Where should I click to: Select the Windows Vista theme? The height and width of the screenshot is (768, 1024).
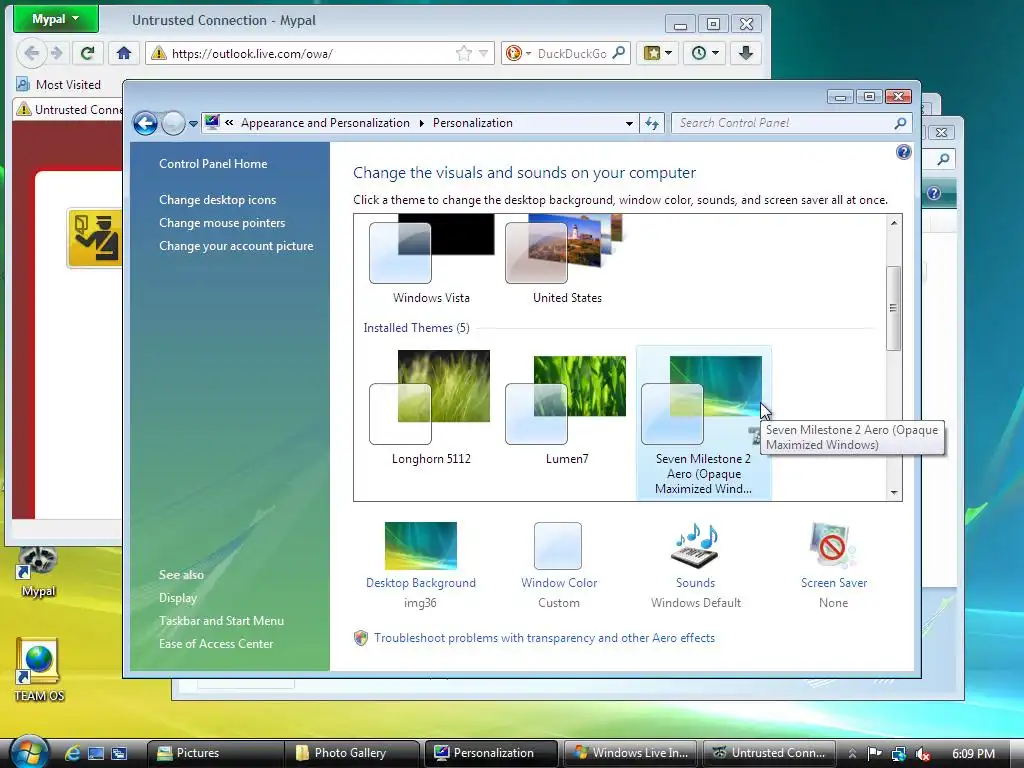(431, 260)
